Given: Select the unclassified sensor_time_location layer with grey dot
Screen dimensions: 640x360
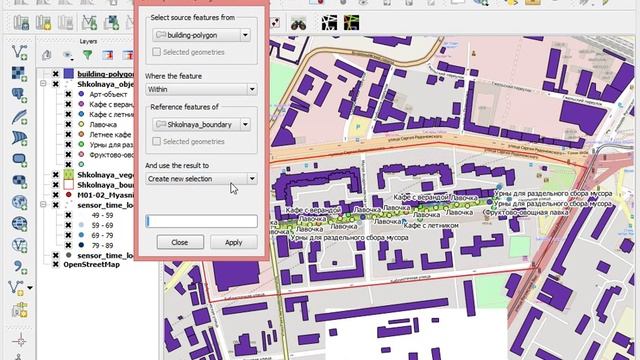Looking at the screenshot, I should point(105,256).
